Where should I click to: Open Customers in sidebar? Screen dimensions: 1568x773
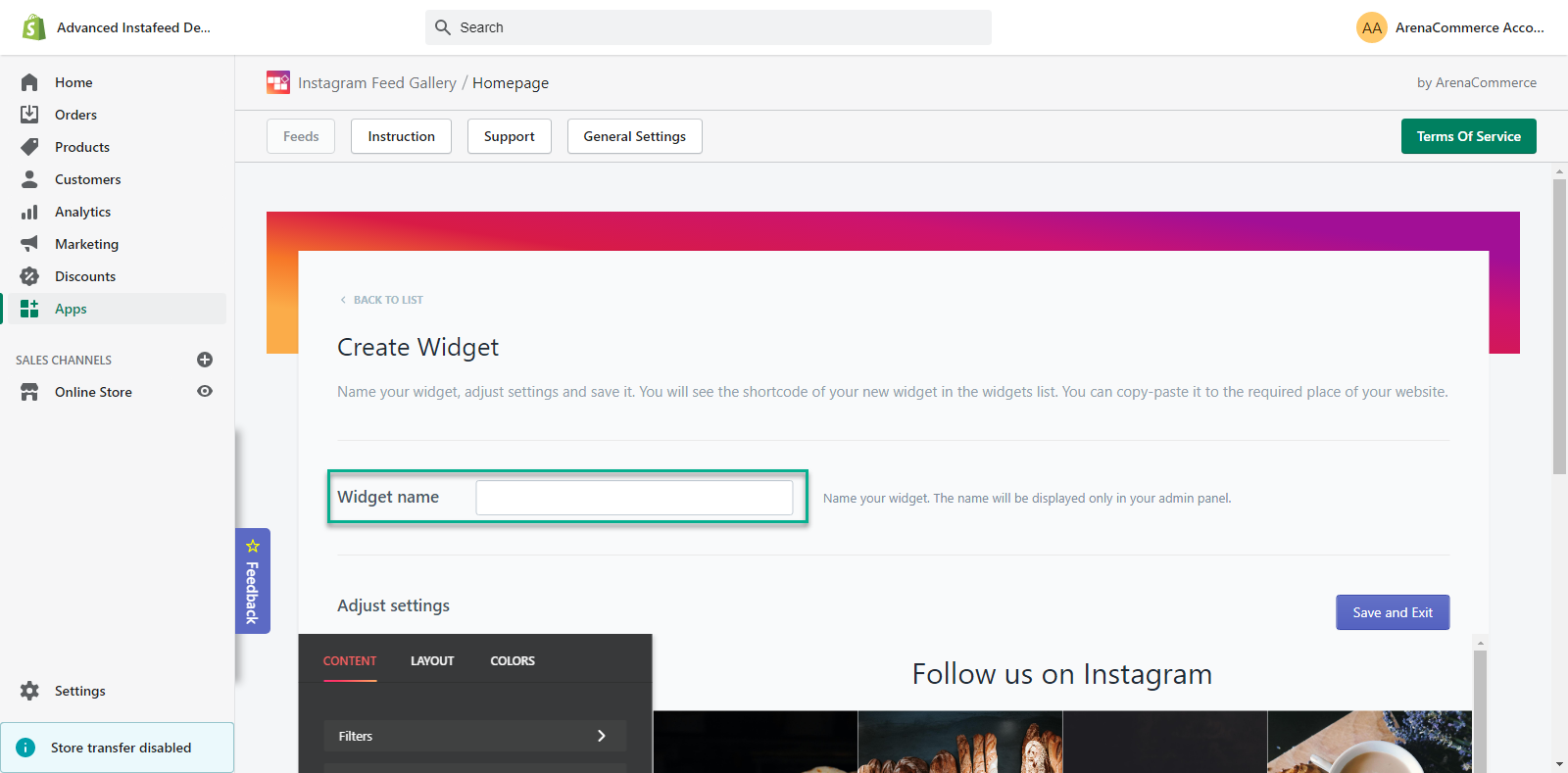tap(88, 179)
